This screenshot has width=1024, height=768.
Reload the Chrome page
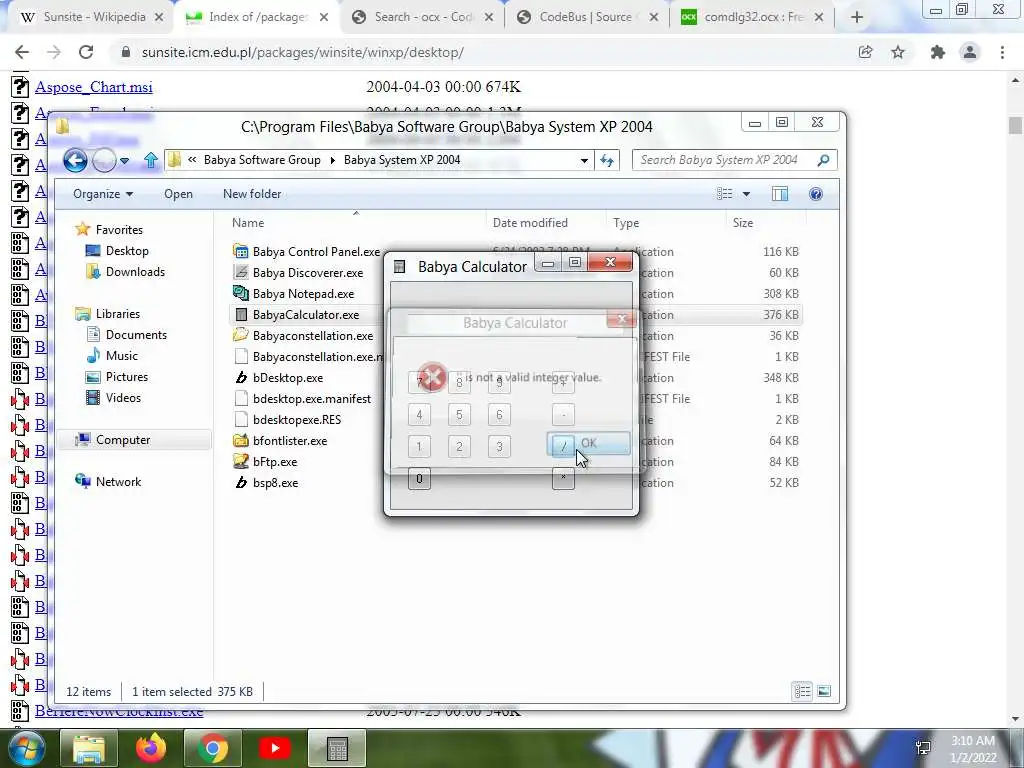pos(86,52)
